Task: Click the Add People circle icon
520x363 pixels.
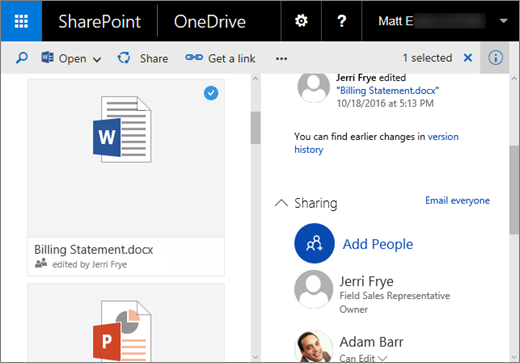Action: (314, 243)
